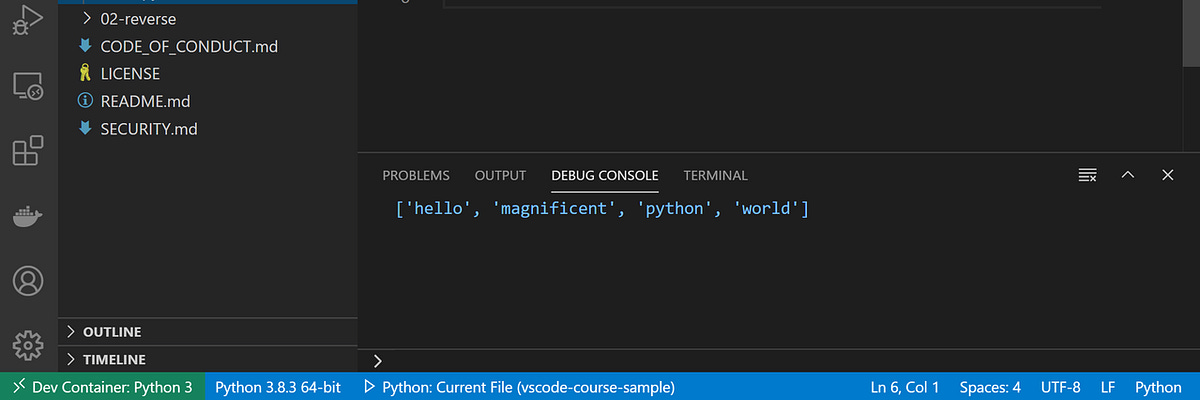Start debugging with Python: Current File

pyautogui.click(x=519, y=387)
